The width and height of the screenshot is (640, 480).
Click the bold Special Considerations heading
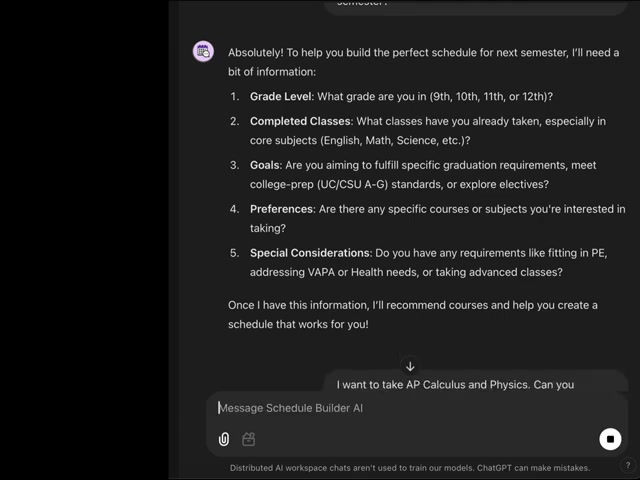[310, 253]
